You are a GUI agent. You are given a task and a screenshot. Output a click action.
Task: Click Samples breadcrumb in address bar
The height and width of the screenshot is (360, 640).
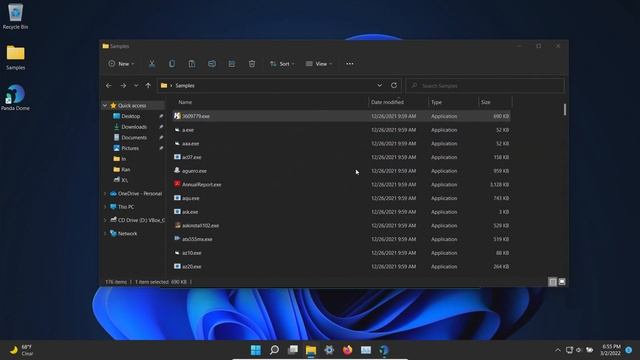pyautogui.click(x=185, y=85)
